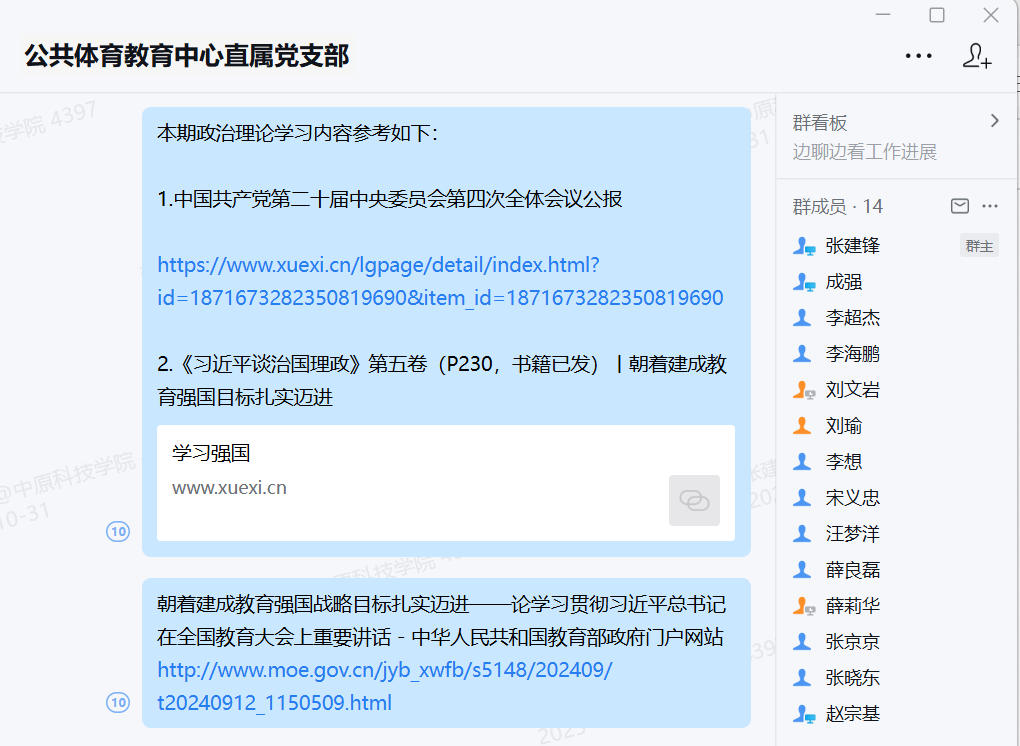Click the read count badge on second message
This screenshot has width=1020, height=746.
(118, 703)
